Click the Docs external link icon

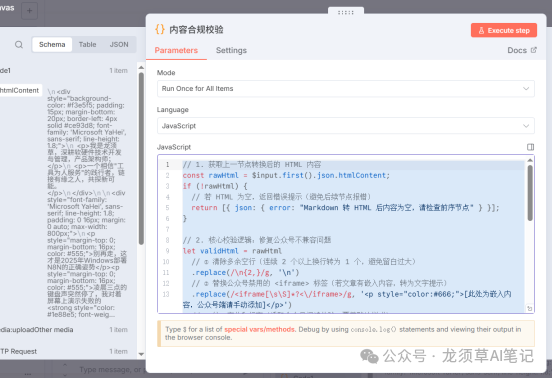534,50
